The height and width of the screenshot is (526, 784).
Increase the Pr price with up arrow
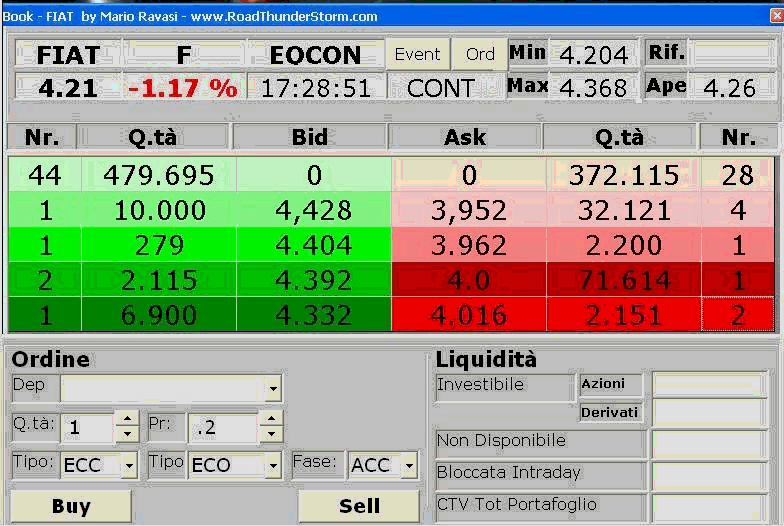[x=272, y=418]
